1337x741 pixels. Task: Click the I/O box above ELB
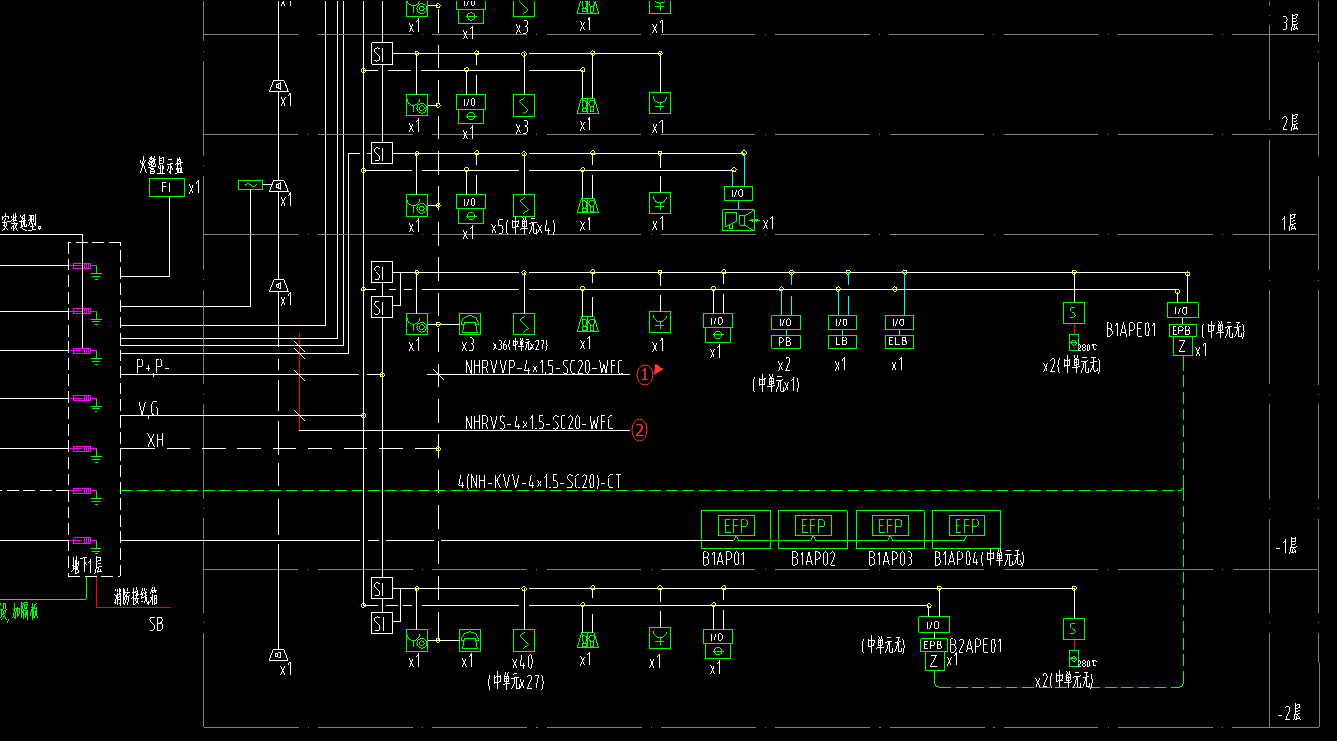point(898,322)
